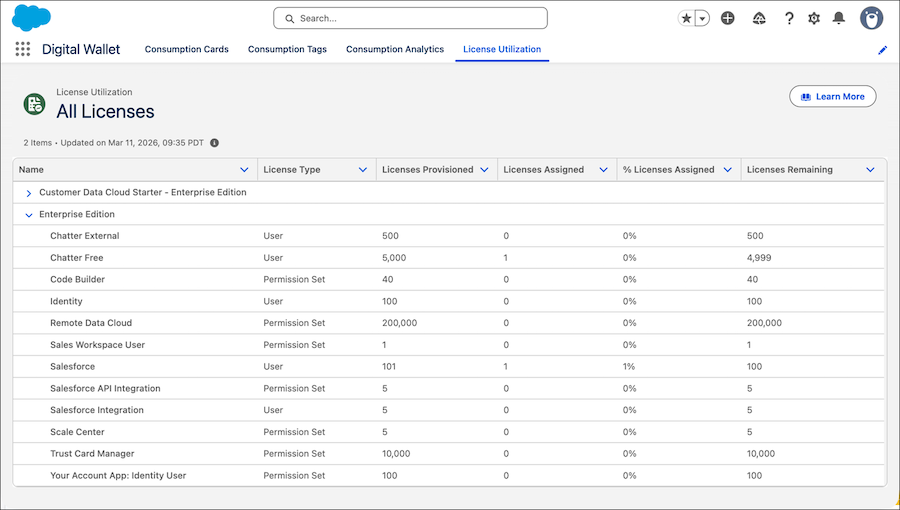Click the updated on Mar 11 timestamp
The height and width of the screenshot is (510, 900).
132,143
